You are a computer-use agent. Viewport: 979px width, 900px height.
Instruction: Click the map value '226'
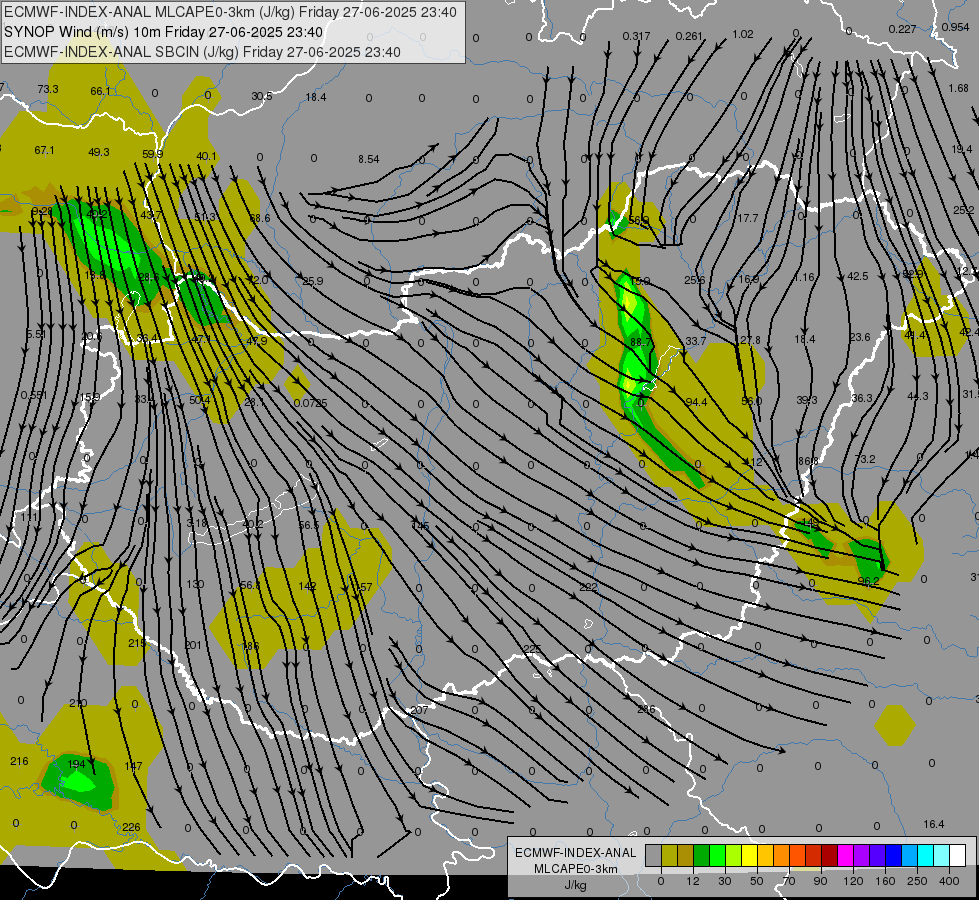coord(131,827)
